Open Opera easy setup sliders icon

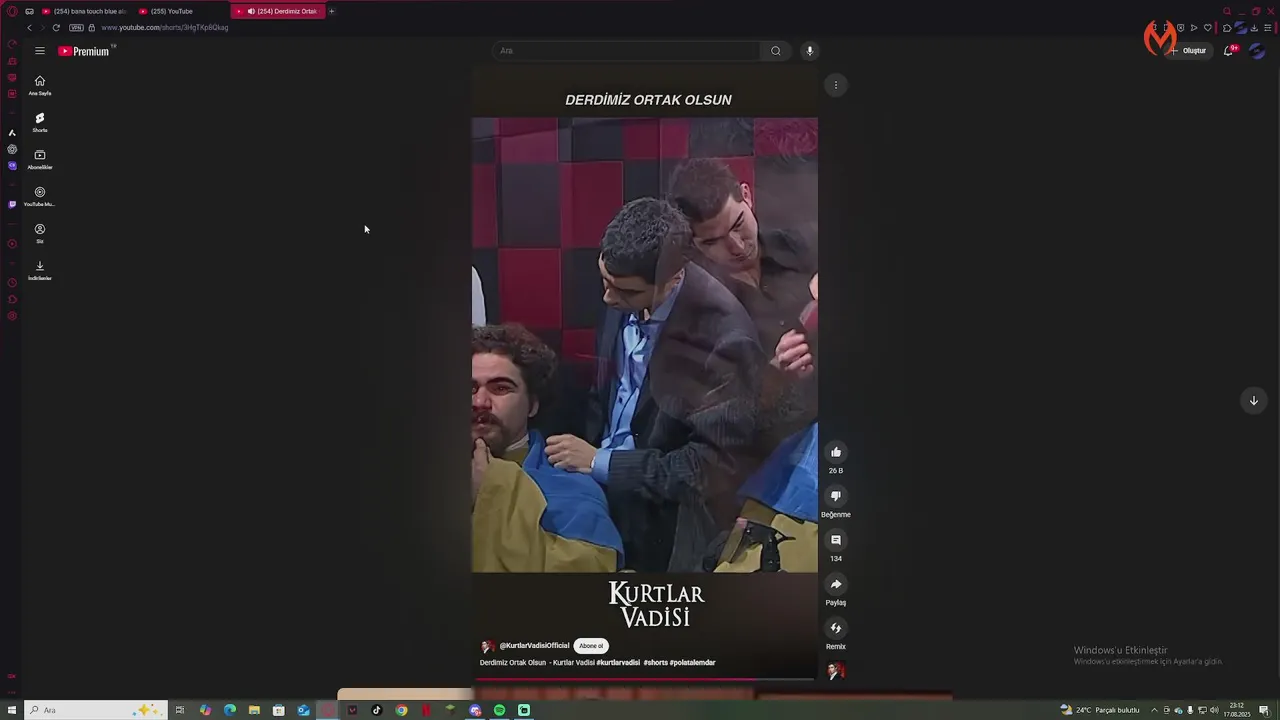click(1267, 28)
